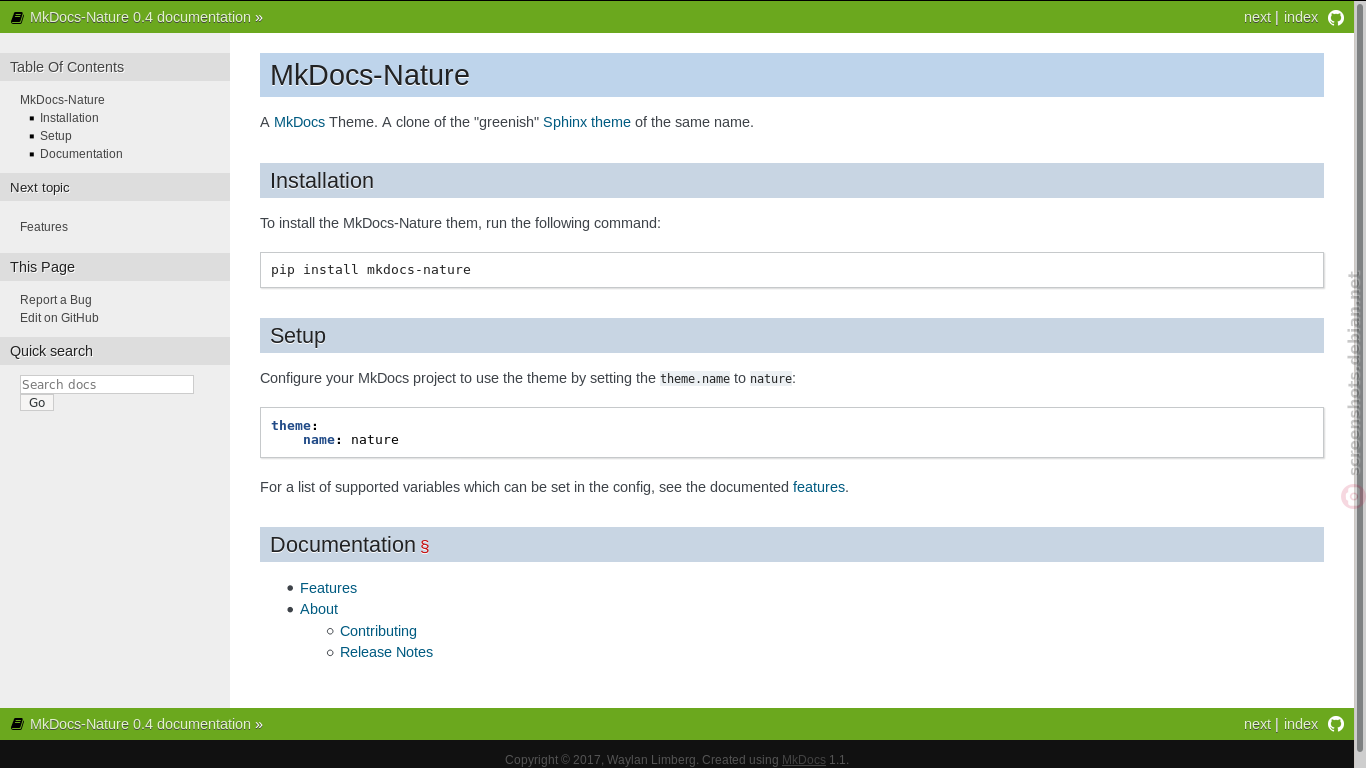The height and width of the screenshot is (768, 1366).
Task: Open 'MkDocs-Nature 0.4 documentation' link in footer bar
Action: pos(140,724)
